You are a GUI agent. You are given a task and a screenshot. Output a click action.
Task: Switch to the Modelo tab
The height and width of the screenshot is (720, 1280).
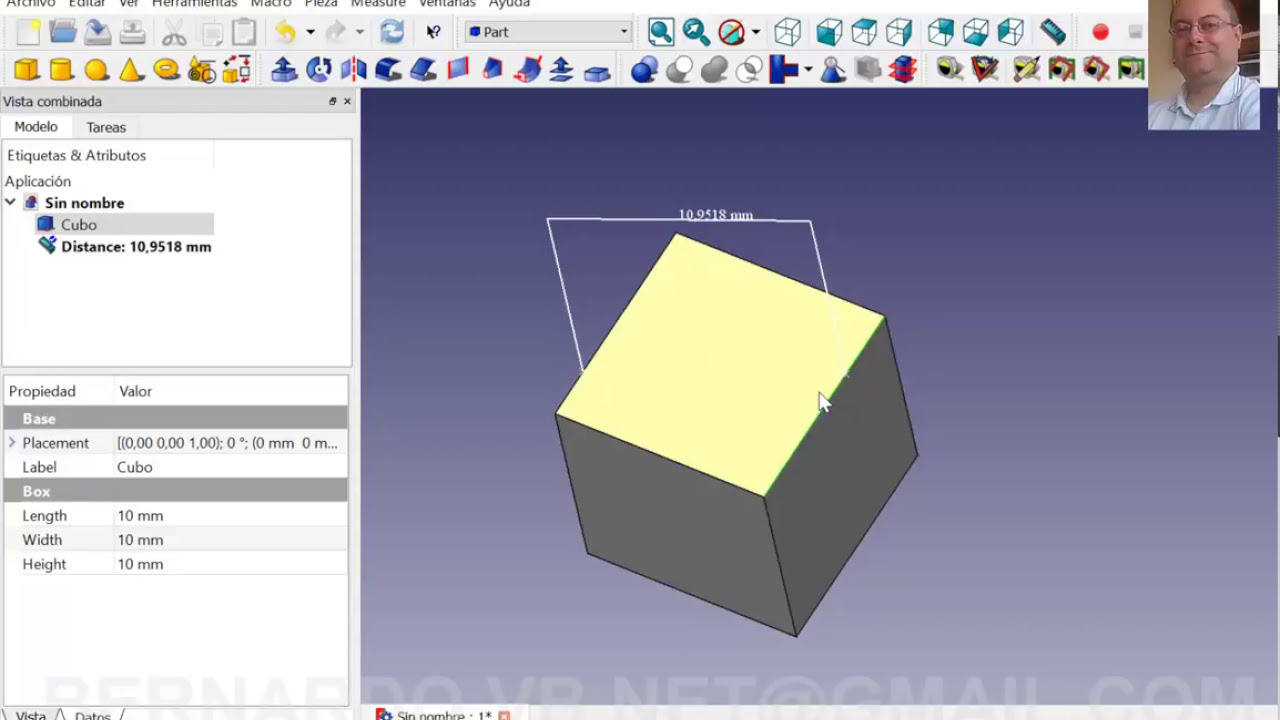tap(36, 127)
